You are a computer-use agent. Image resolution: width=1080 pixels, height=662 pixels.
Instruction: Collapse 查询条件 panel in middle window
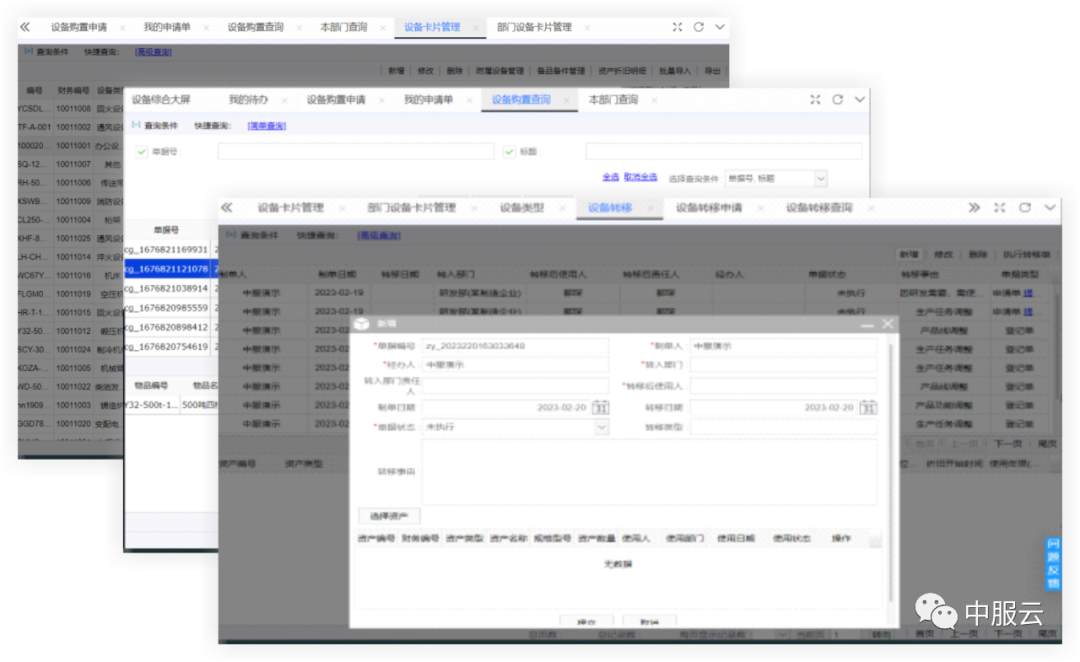coord(136,125)
